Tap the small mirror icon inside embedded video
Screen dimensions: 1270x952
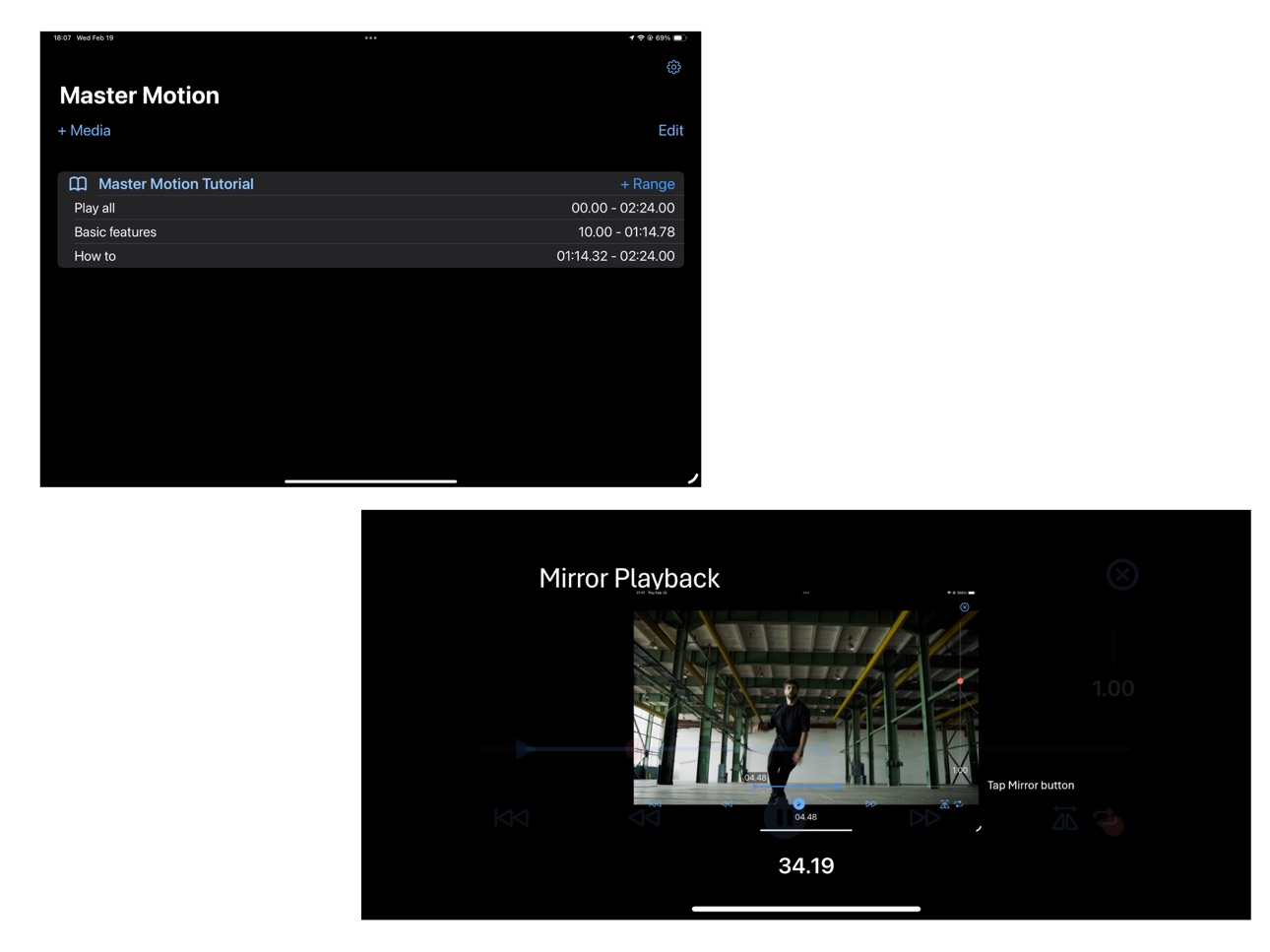coord(944,804)
